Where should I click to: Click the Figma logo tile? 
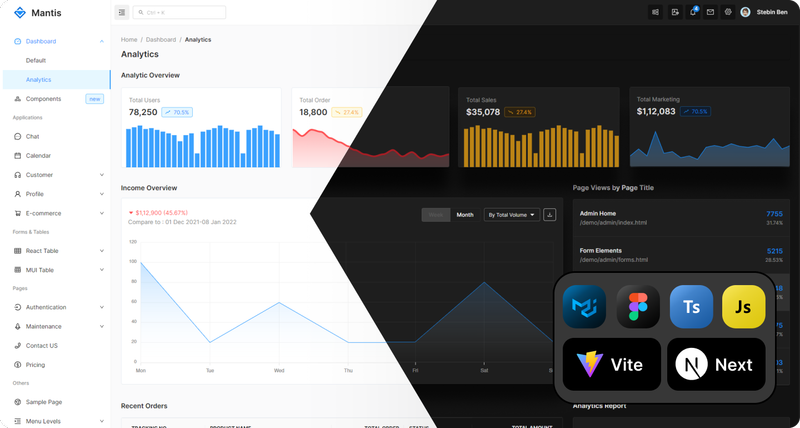click(x=638, y=307)
